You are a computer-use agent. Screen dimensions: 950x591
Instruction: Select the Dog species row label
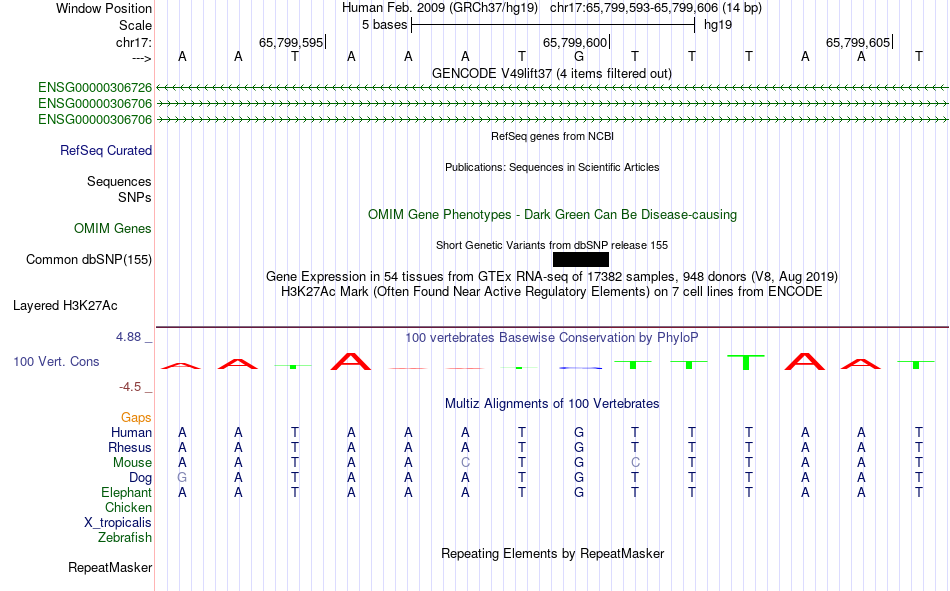[x=141, y=478]
